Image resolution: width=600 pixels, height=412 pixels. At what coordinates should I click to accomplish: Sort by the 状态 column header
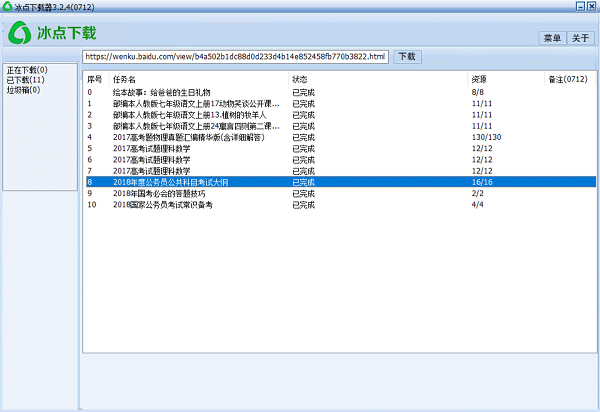click(300, 79)
